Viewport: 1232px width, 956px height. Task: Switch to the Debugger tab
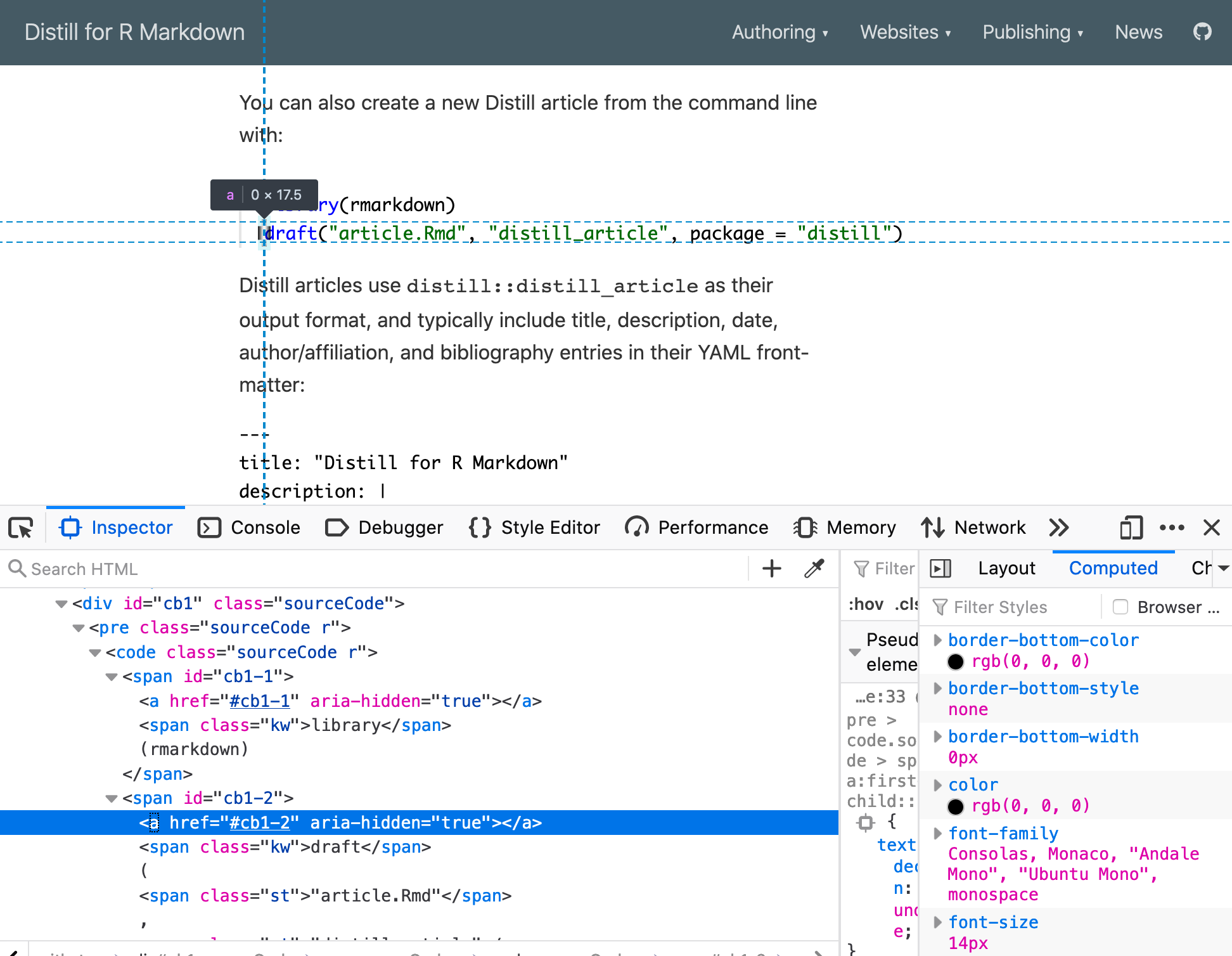384,527
